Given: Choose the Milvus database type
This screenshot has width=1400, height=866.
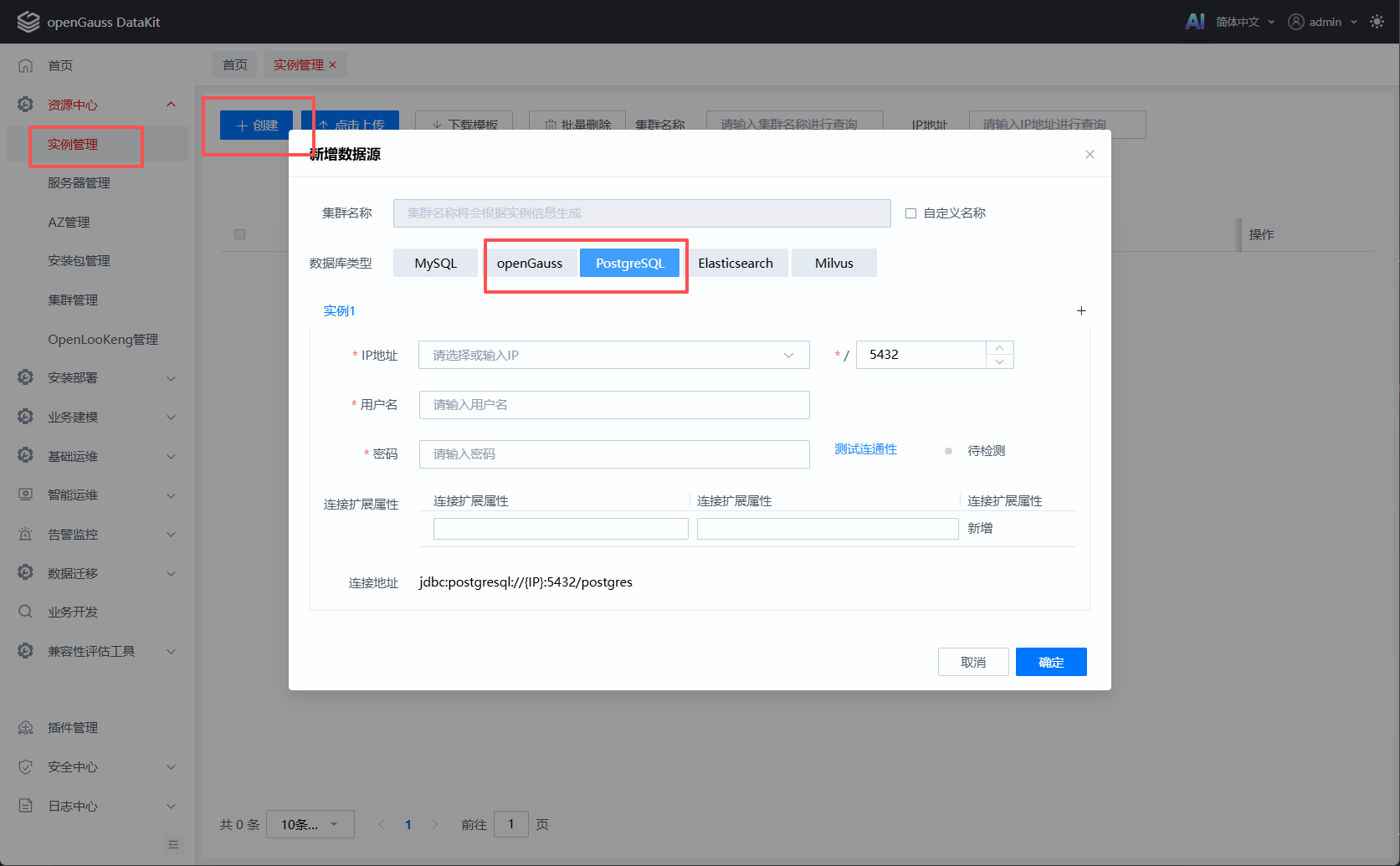Looking at the screenshot, I should point(834,263).
